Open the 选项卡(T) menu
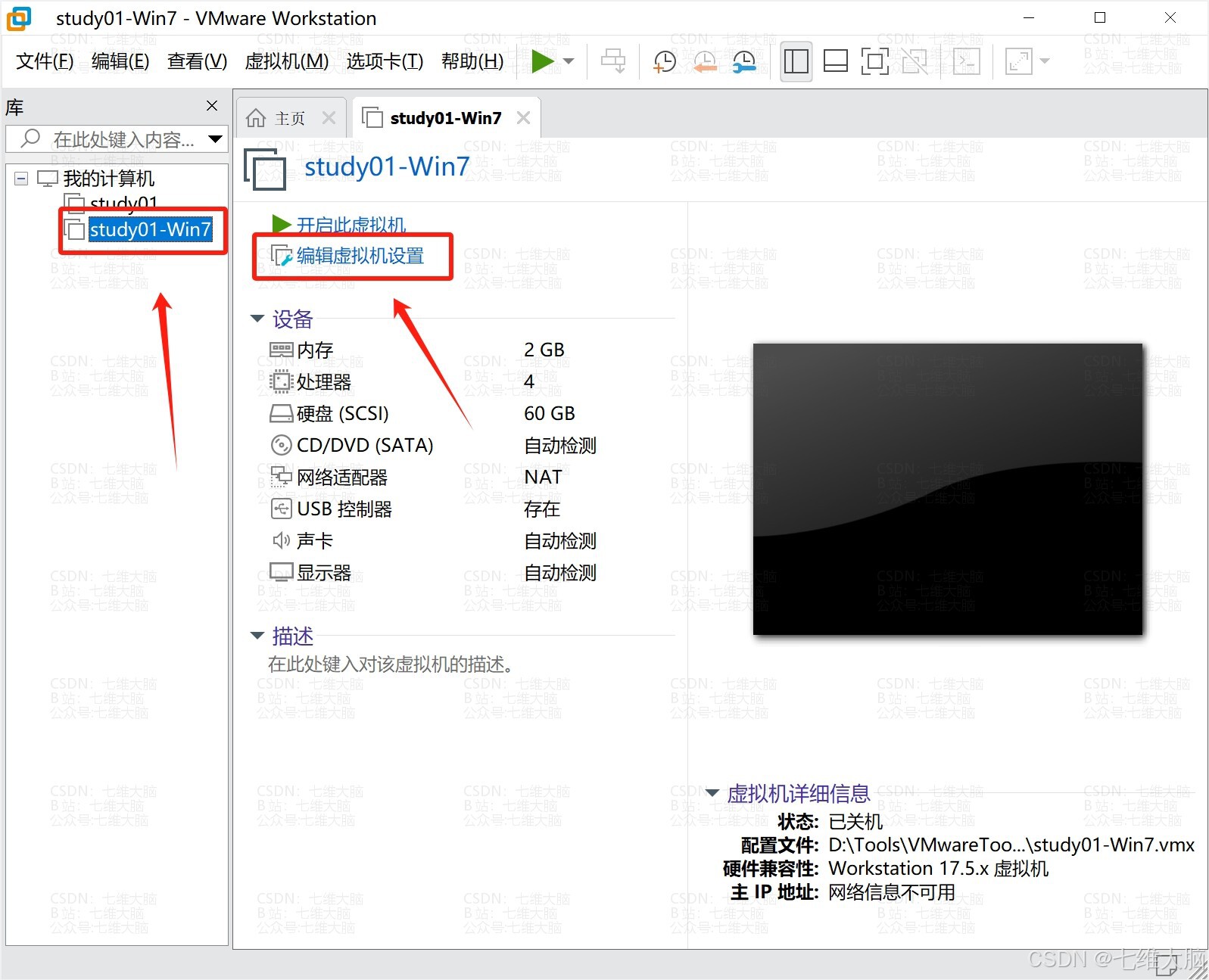 pyautogui.click(x=385, y=61)
